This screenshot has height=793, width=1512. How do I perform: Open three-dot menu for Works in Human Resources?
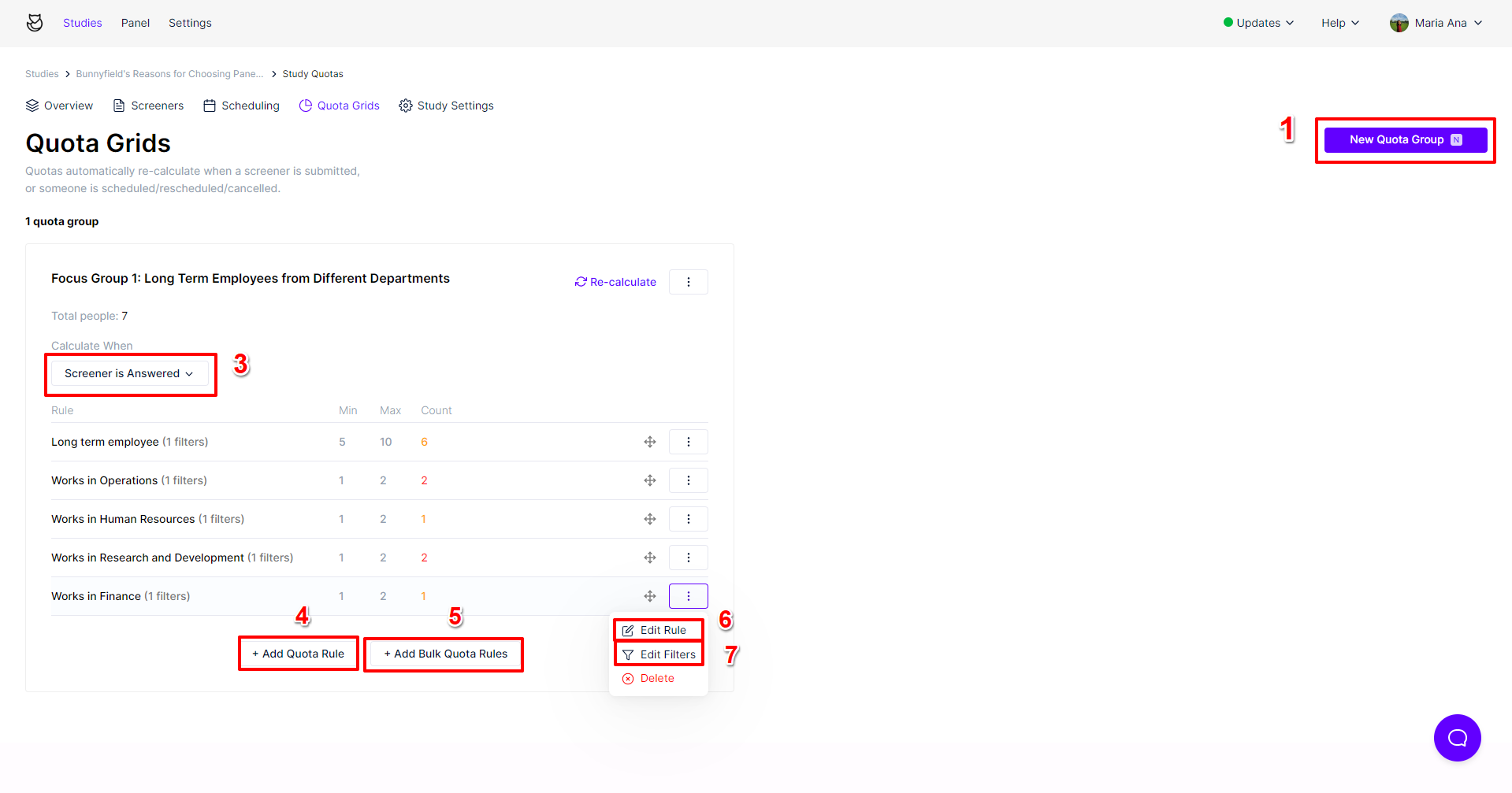point(688,519)
